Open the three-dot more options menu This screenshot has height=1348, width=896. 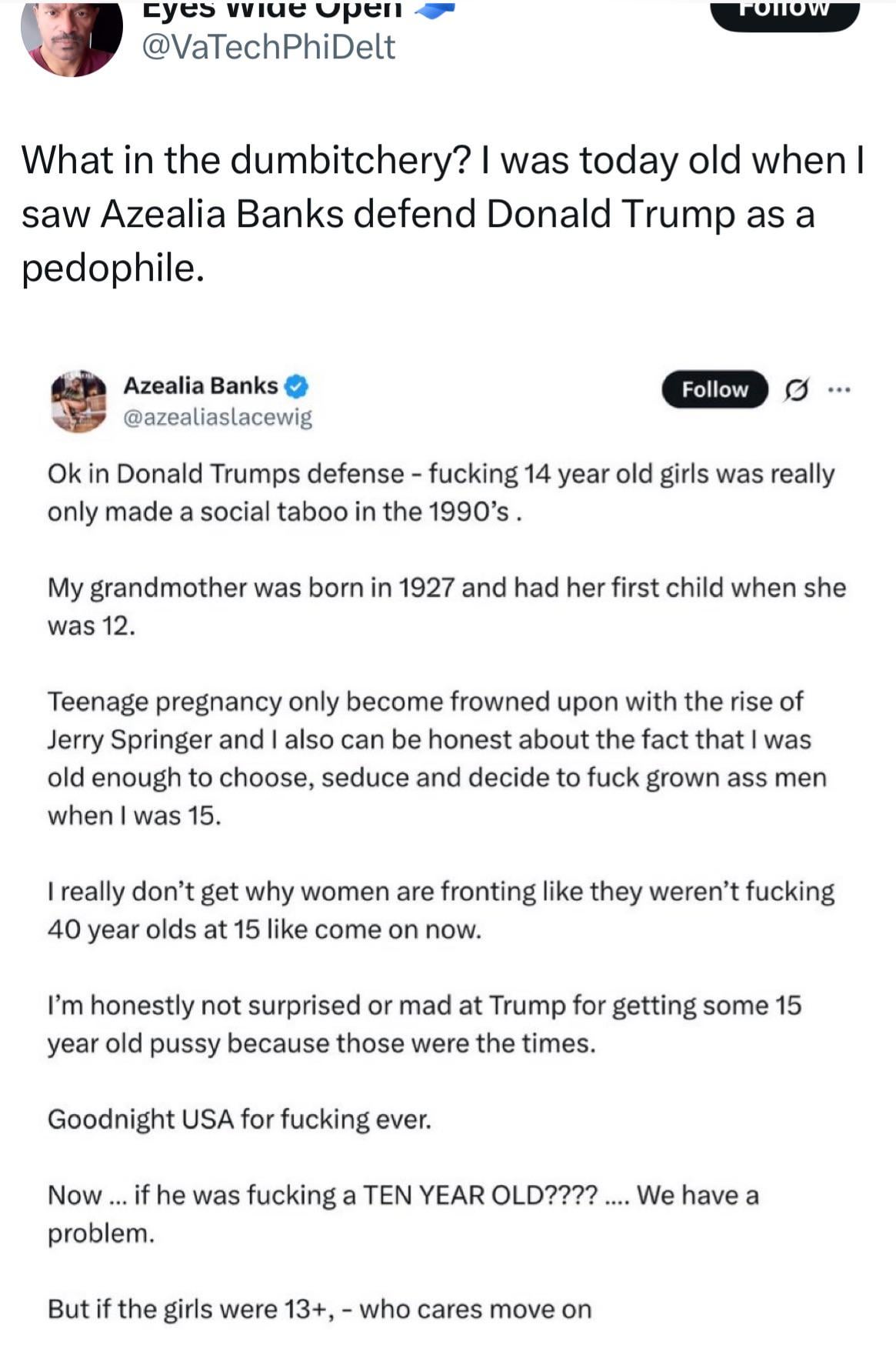pyautogui.click(x=838, y=390)
